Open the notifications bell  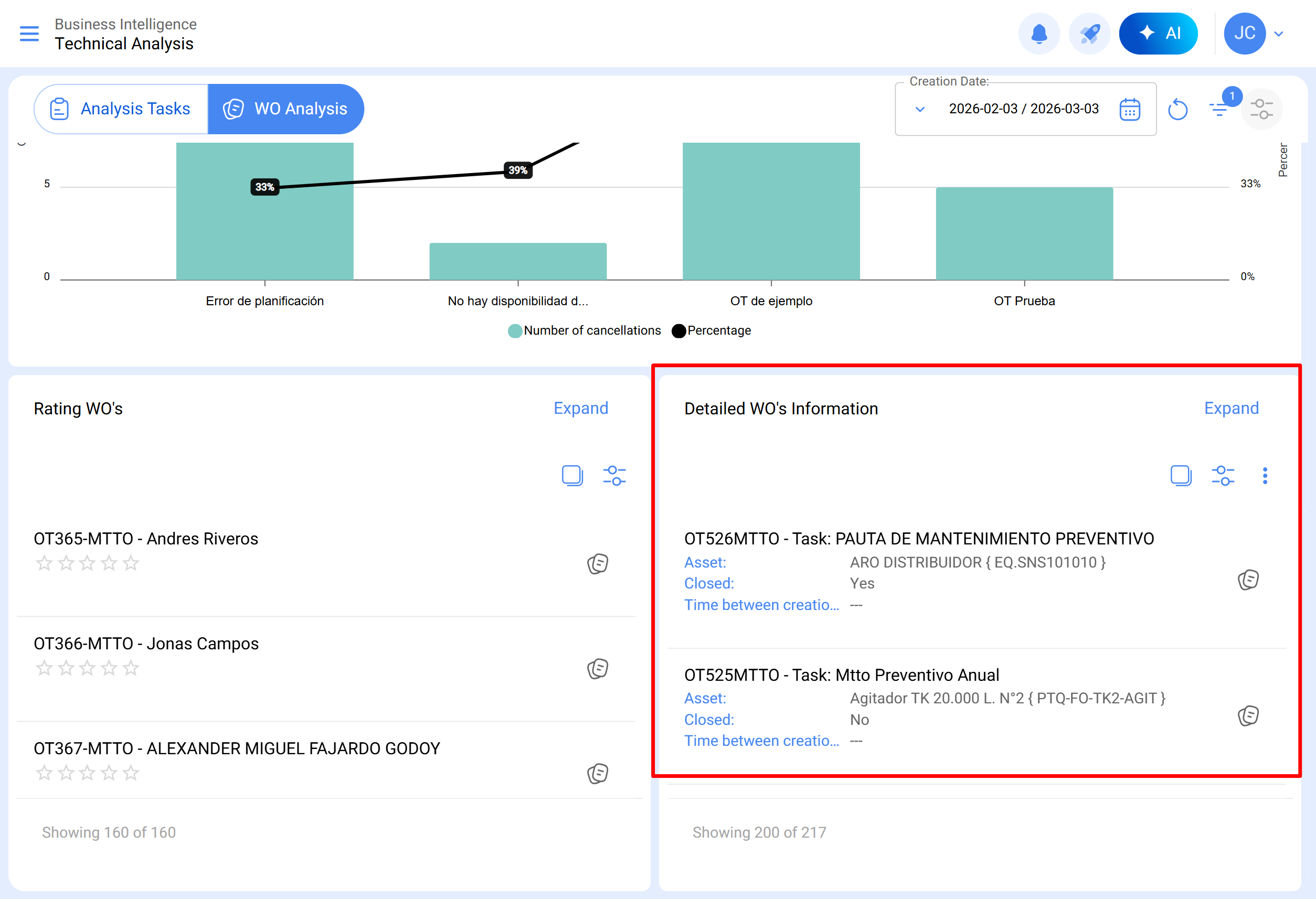coord(1038,34)
